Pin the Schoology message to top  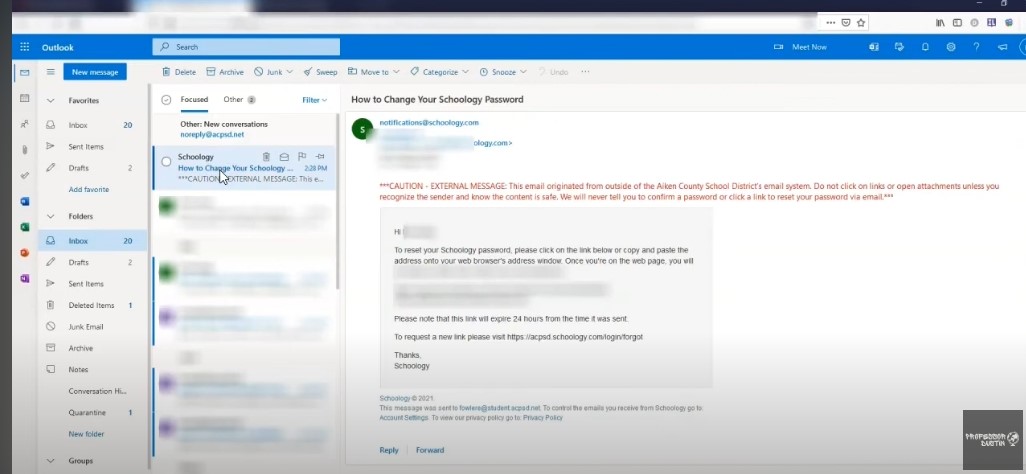[x=319, y=156]
